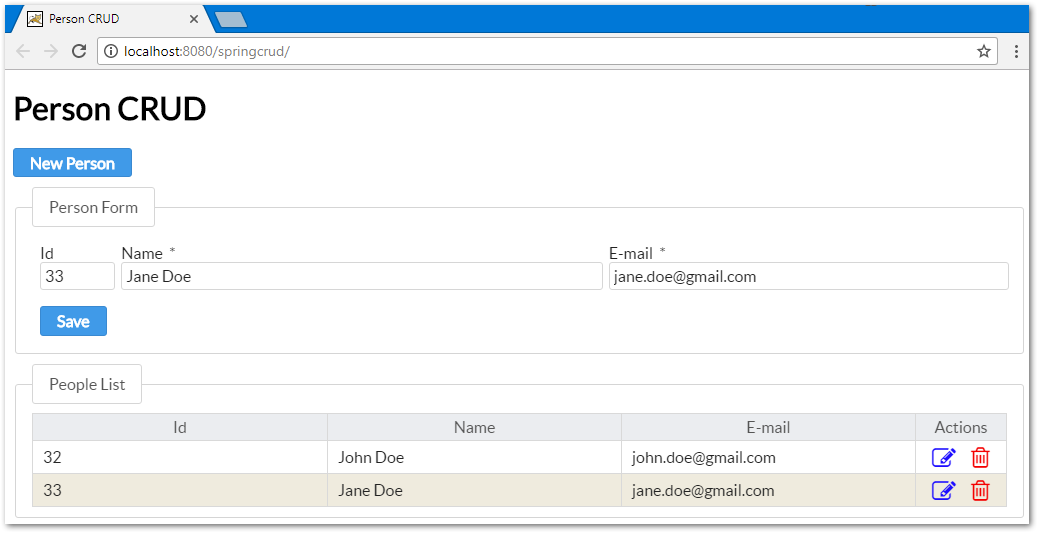
Task: Delete the John Doe row
Action: (x=980, y=458)
